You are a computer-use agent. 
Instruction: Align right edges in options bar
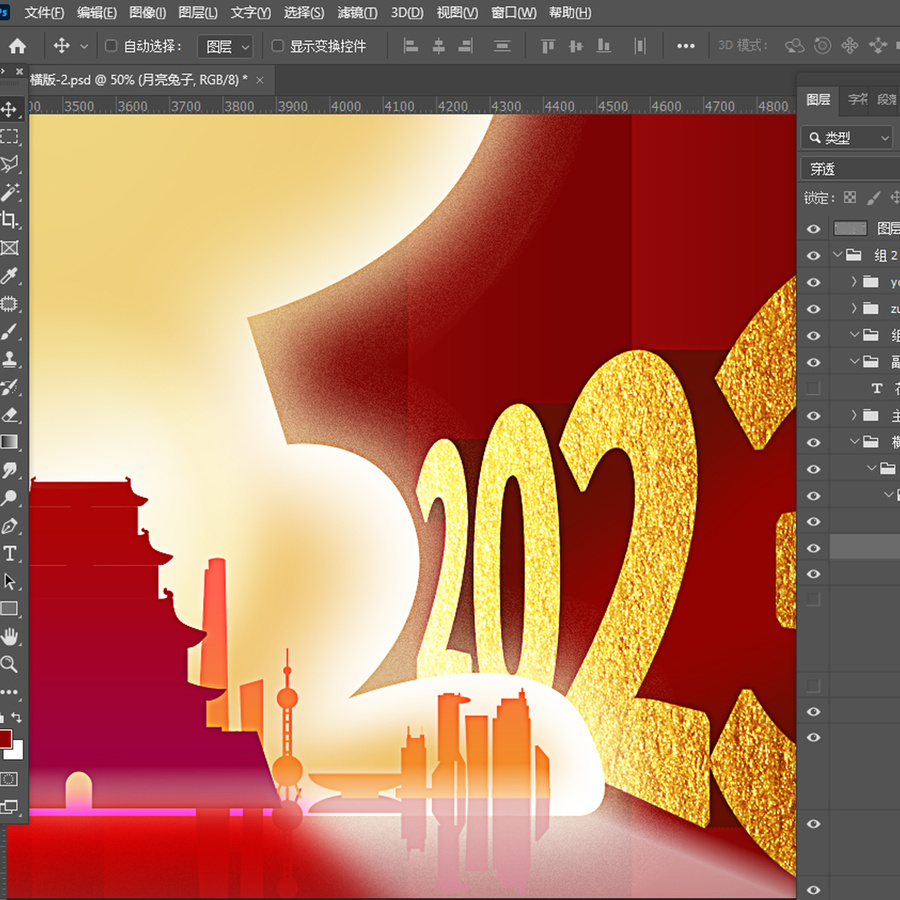(465, 46)
